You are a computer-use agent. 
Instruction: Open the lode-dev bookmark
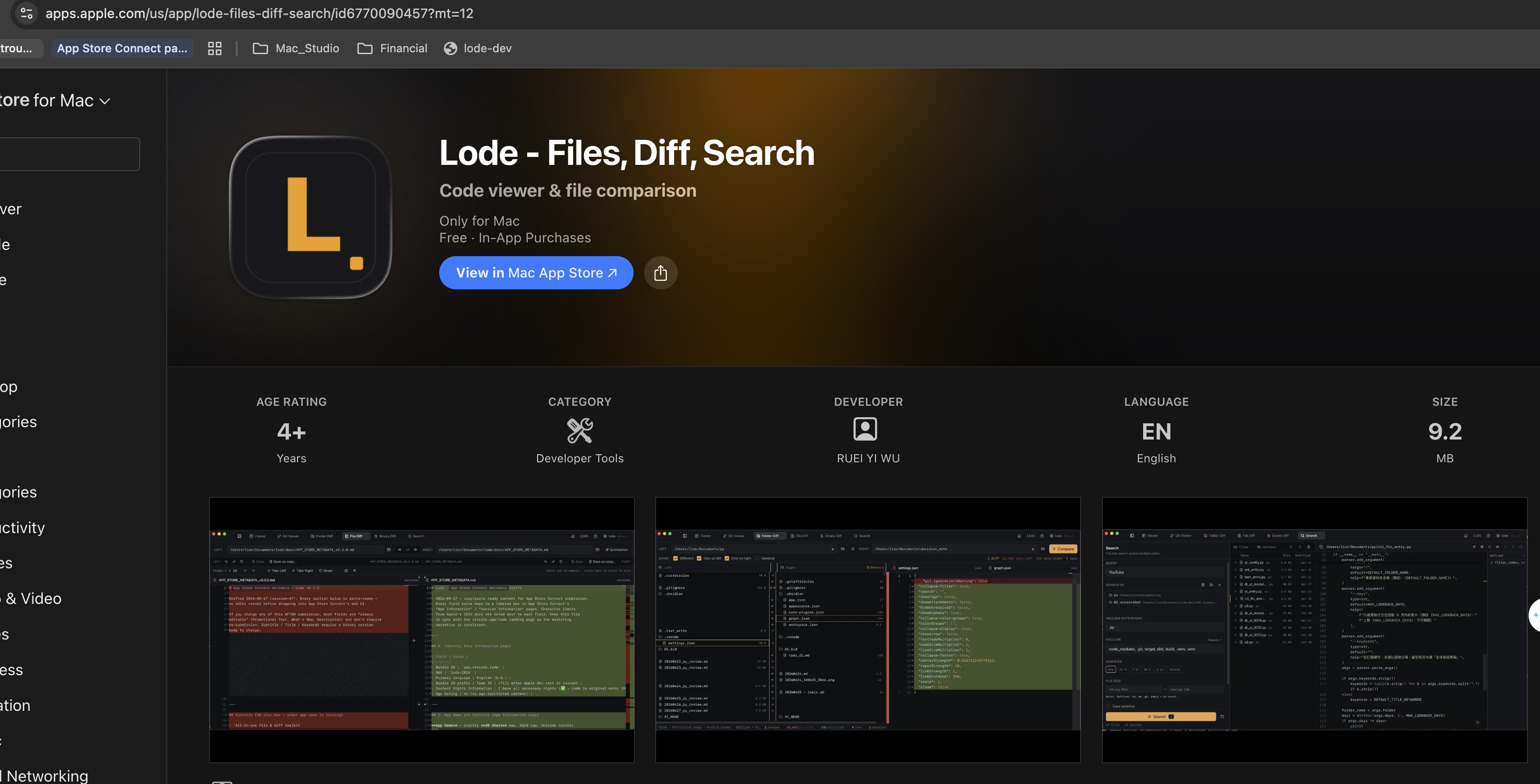click(x=478, y=48)
